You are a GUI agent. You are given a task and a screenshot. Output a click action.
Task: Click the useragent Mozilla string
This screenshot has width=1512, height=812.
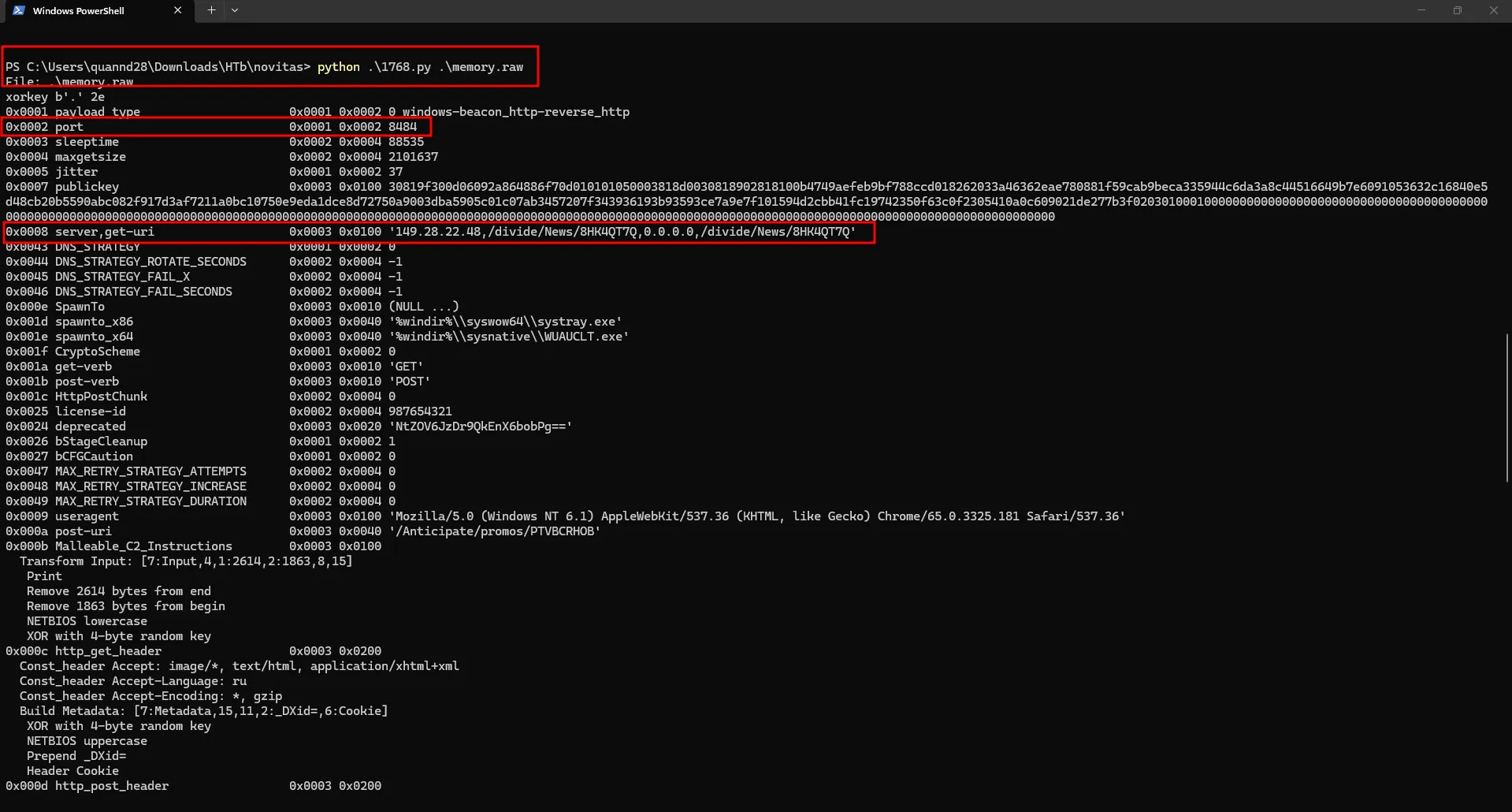[x=756, y=516]
